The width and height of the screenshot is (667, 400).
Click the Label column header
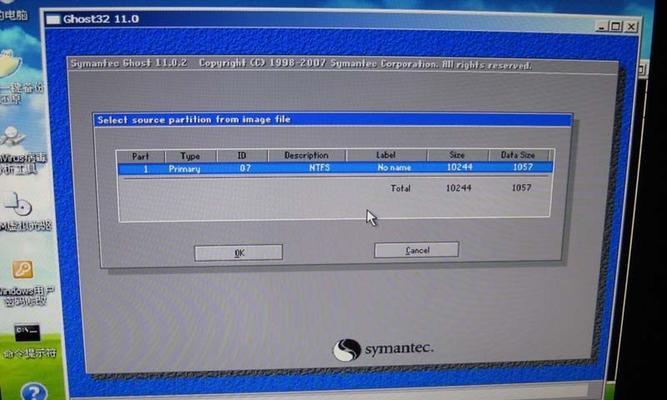tap(386, 155)
